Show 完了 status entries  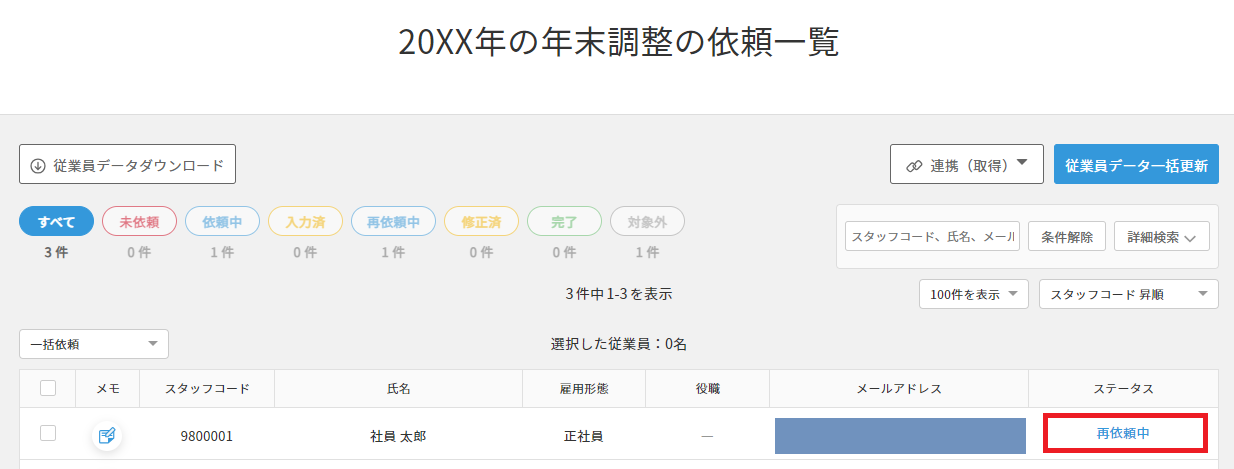coord(564,222)
